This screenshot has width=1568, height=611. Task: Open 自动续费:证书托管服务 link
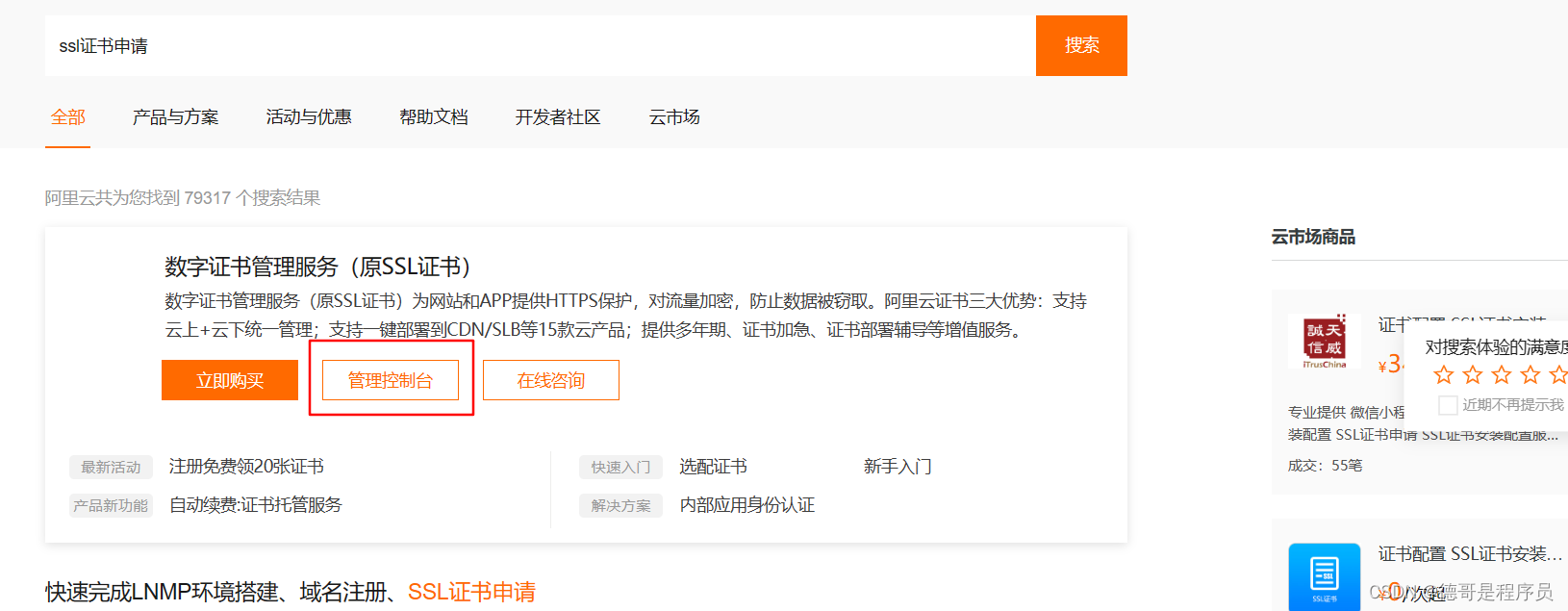[256, 505]
